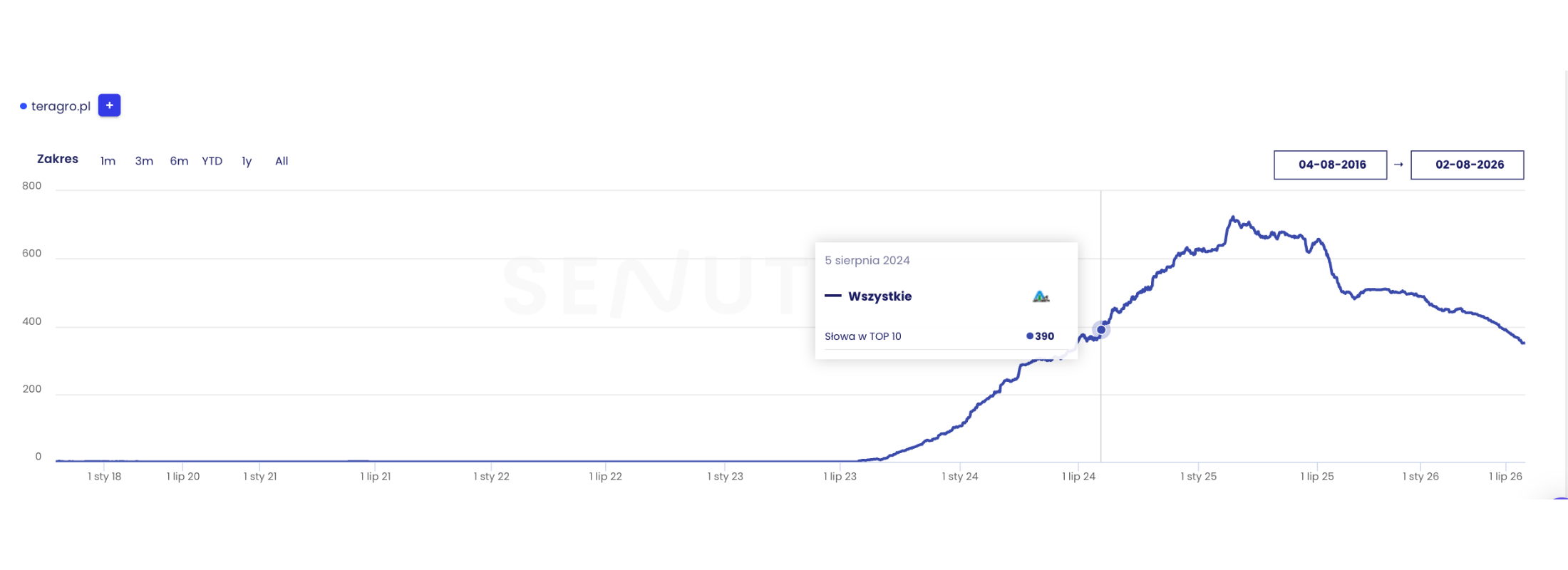Image resolution: width=1568 pixels, height=570 pixels.
Task: Click the arrow between date fields
Action: point(1398,165)
